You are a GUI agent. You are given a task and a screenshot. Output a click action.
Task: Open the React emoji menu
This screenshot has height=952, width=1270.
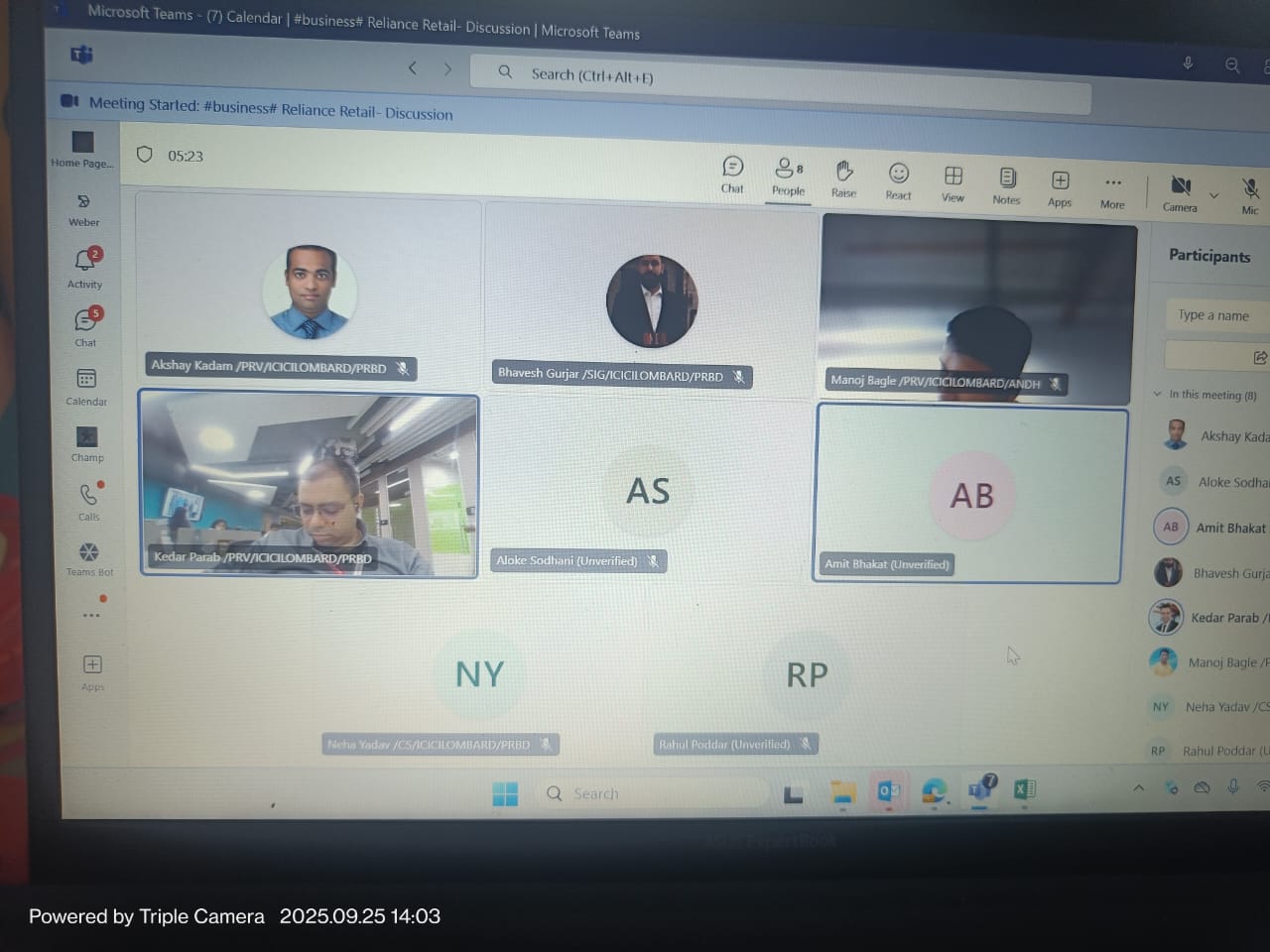coord(898,180)
